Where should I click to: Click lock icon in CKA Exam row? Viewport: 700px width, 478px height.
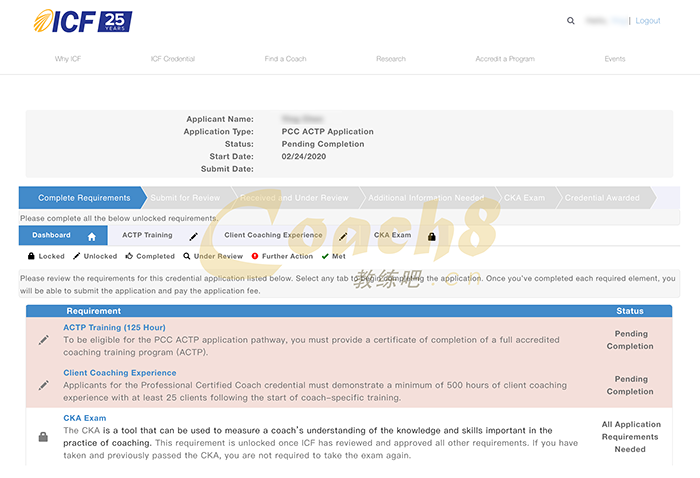(x=43, y=437)
